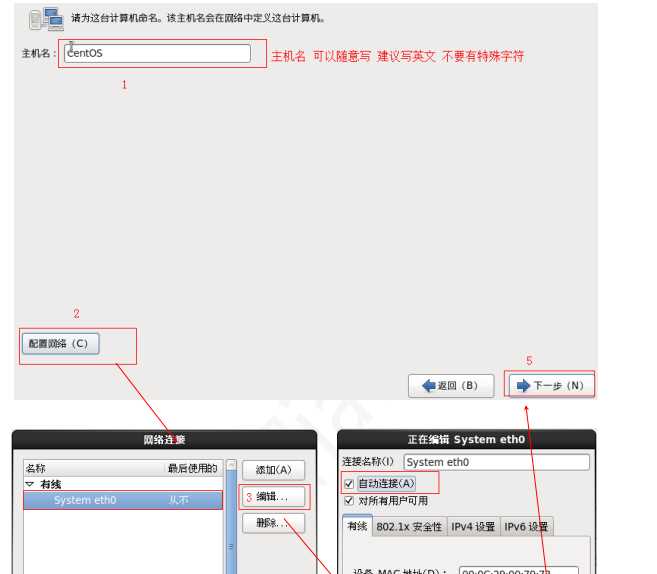Screen dimensions: 657x574
Task: Select the System eth0 connection row
Action: coord(123,500)
